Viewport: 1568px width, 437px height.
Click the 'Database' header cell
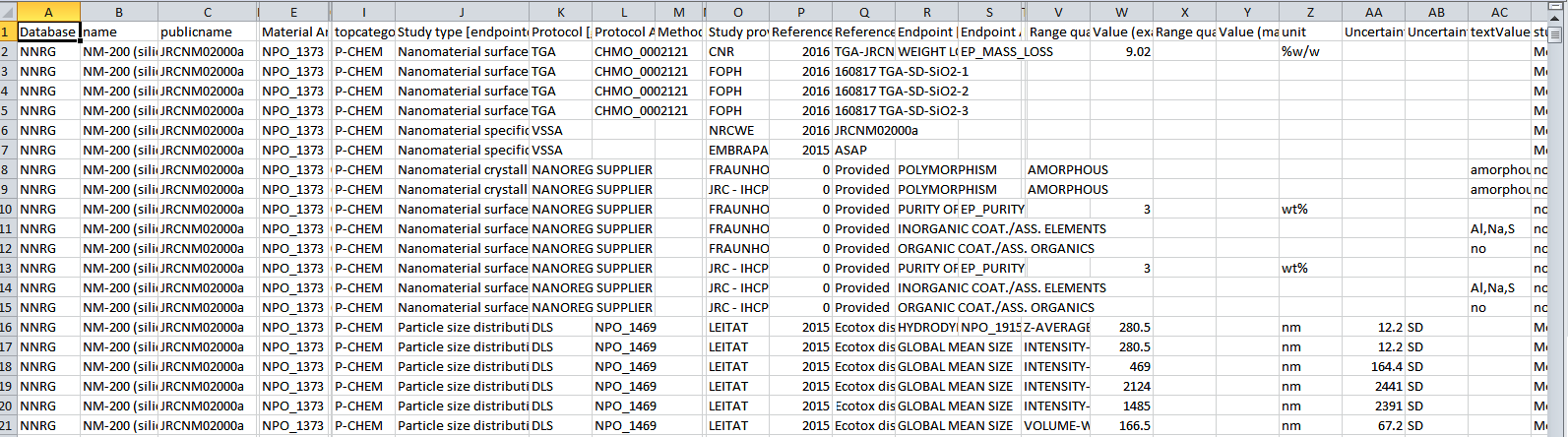48,31
